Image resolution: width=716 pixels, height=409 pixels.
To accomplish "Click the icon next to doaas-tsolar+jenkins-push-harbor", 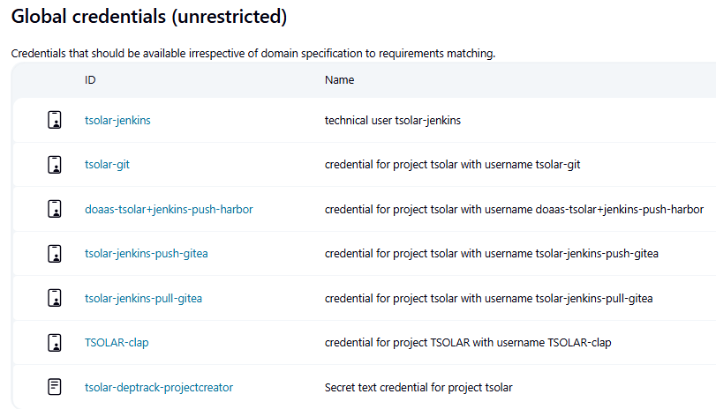I will (55, 209).
